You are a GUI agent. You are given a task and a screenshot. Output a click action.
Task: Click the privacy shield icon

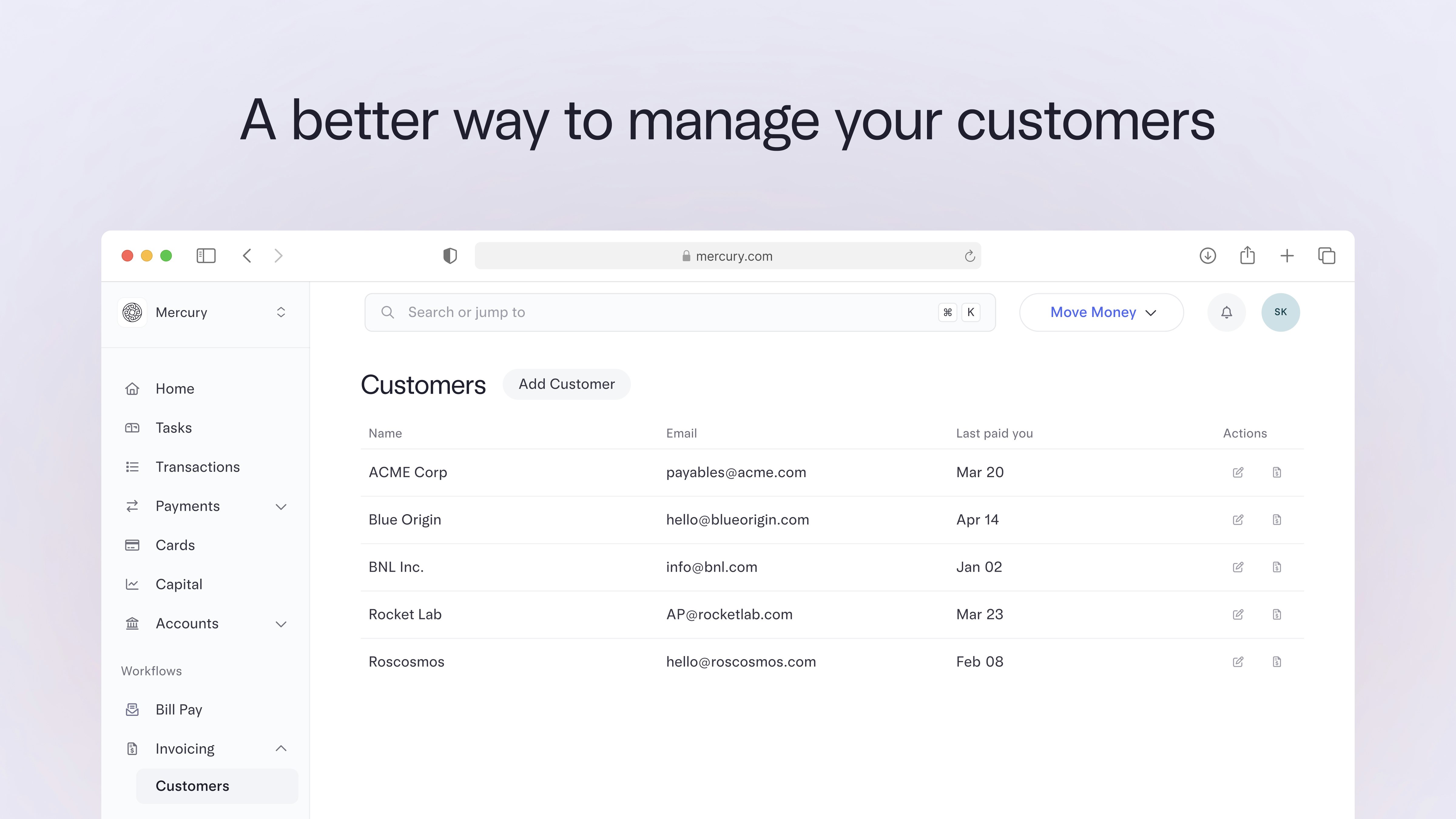click(450, 256)
